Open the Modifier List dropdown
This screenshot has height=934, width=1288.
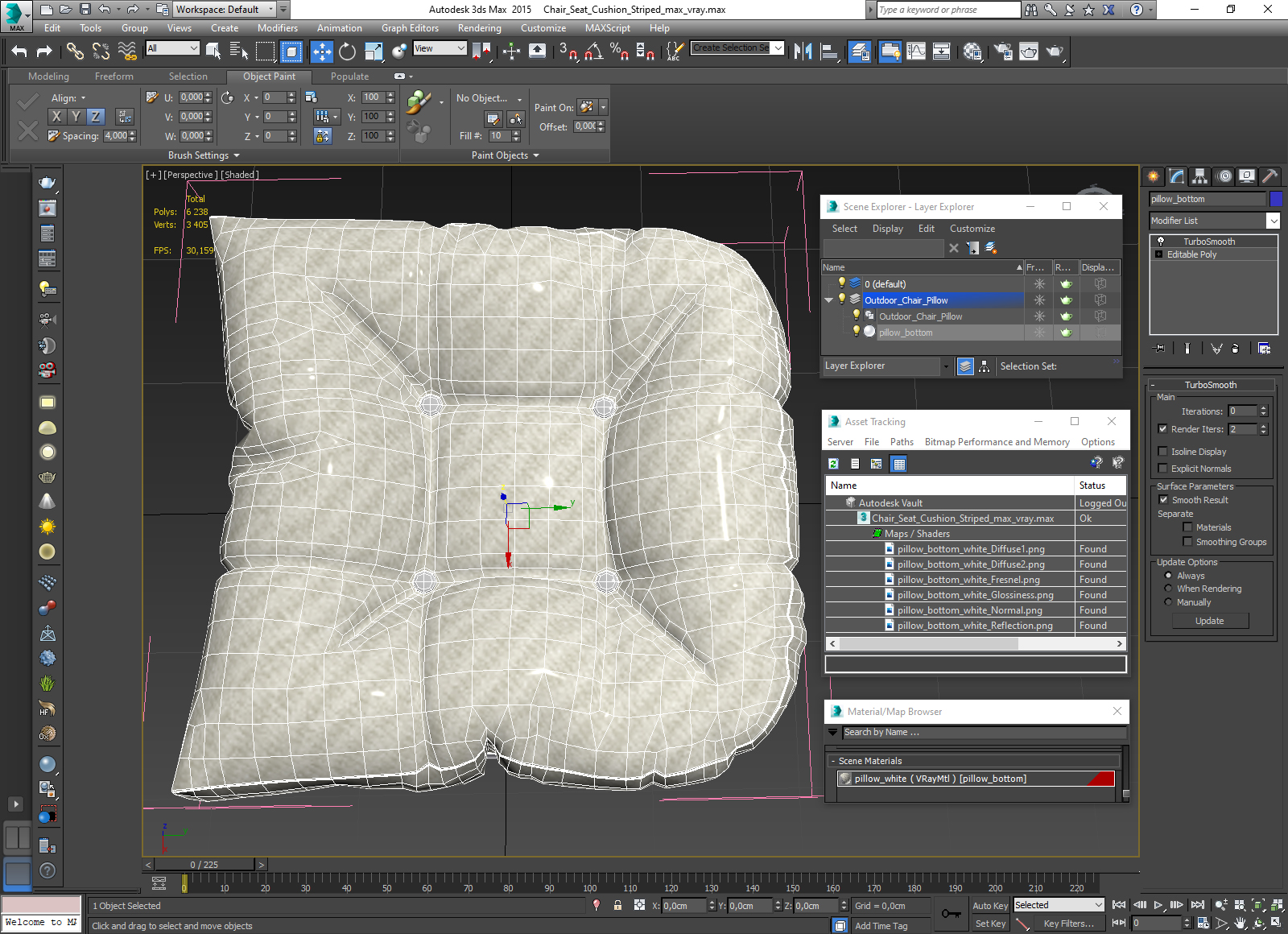1214,221
